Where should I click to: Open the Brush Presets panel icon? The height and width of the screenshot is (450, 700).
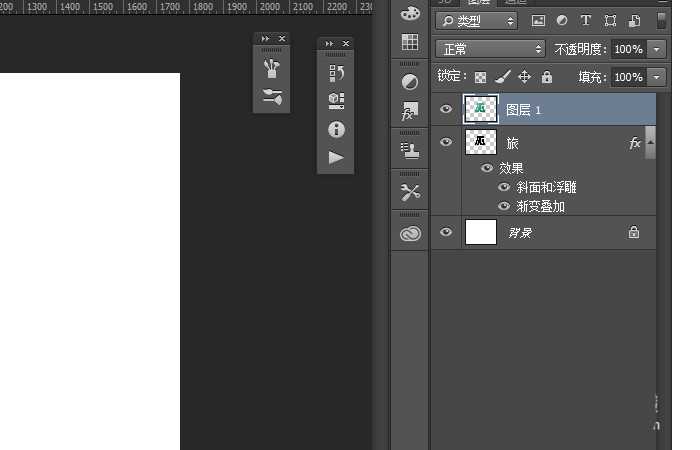(x=271, y=97)
